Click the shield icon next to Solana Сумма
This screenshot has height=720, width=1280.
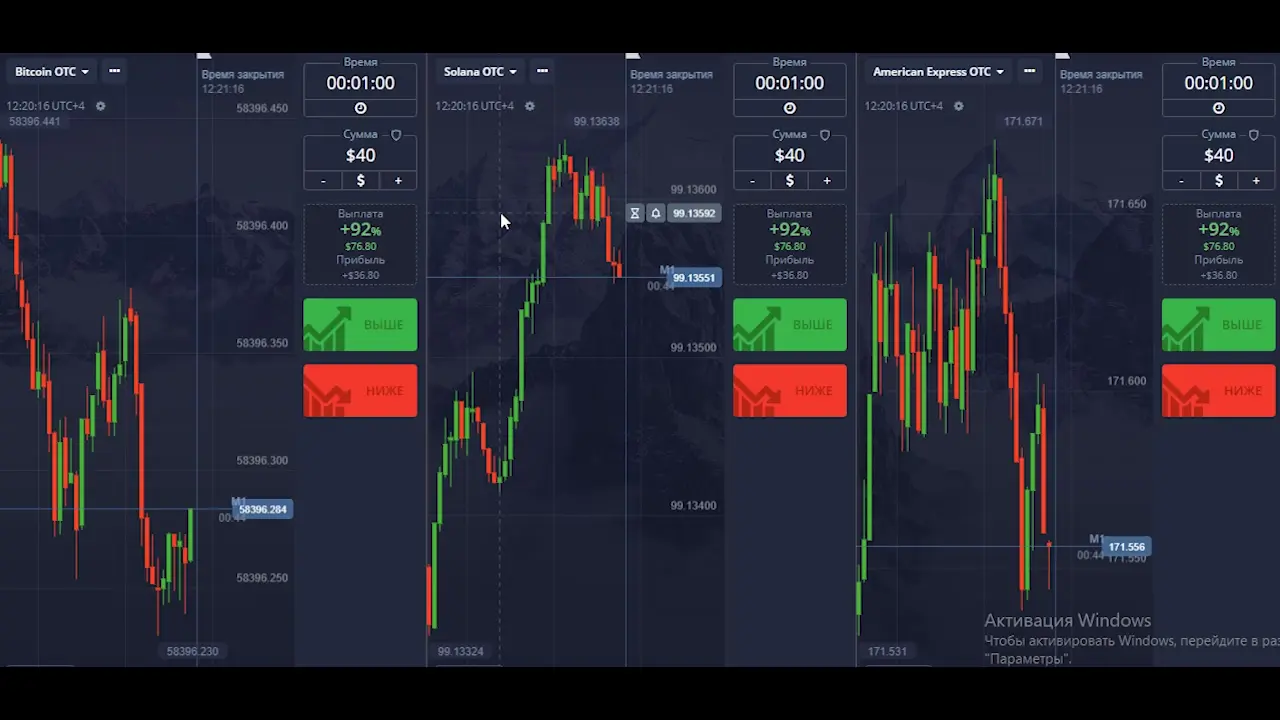click(825, 134)
